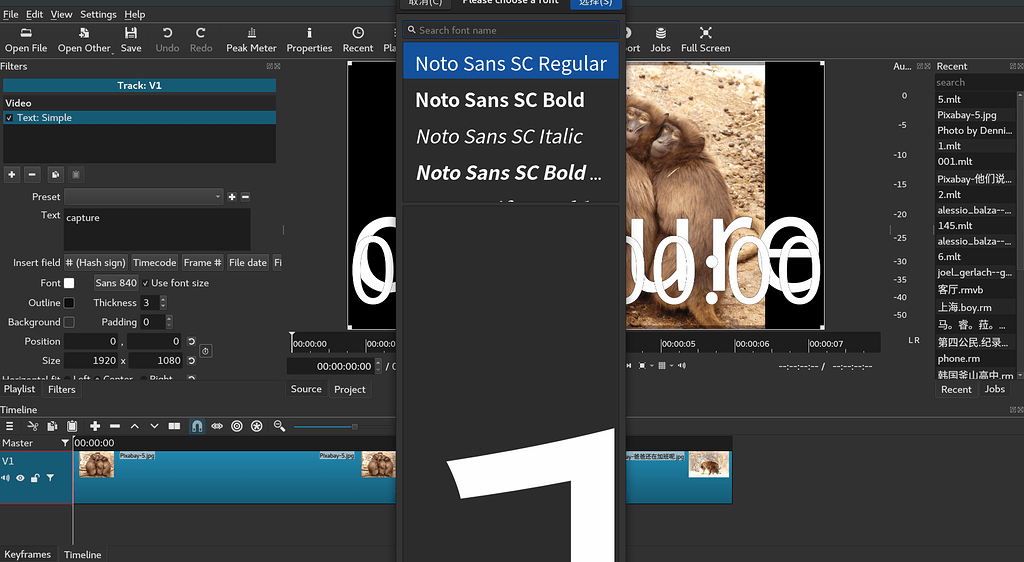Open the player zoom dropdown
Image resolution: width=1024 pixels, height=562 pixels.
tap(645, 366)
